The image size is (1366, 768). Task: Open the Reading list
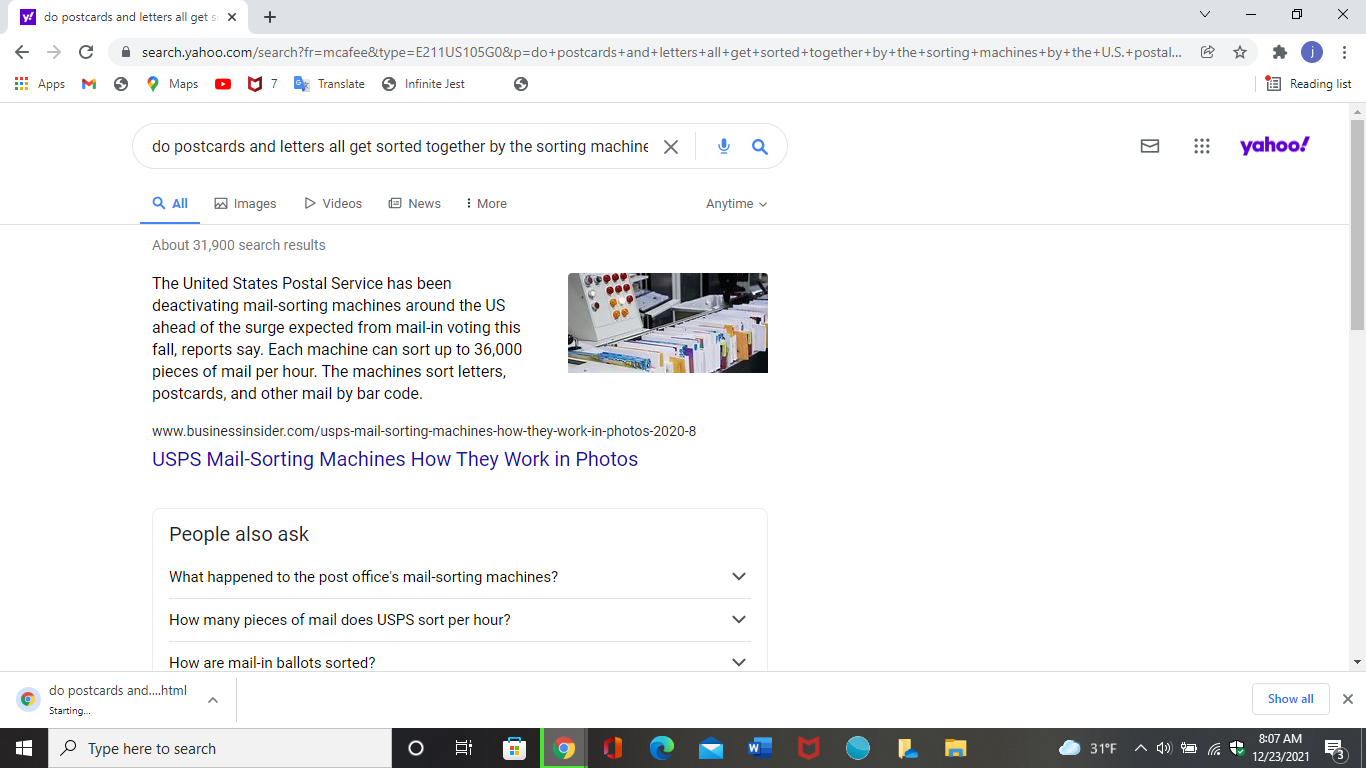(1309, 84)
